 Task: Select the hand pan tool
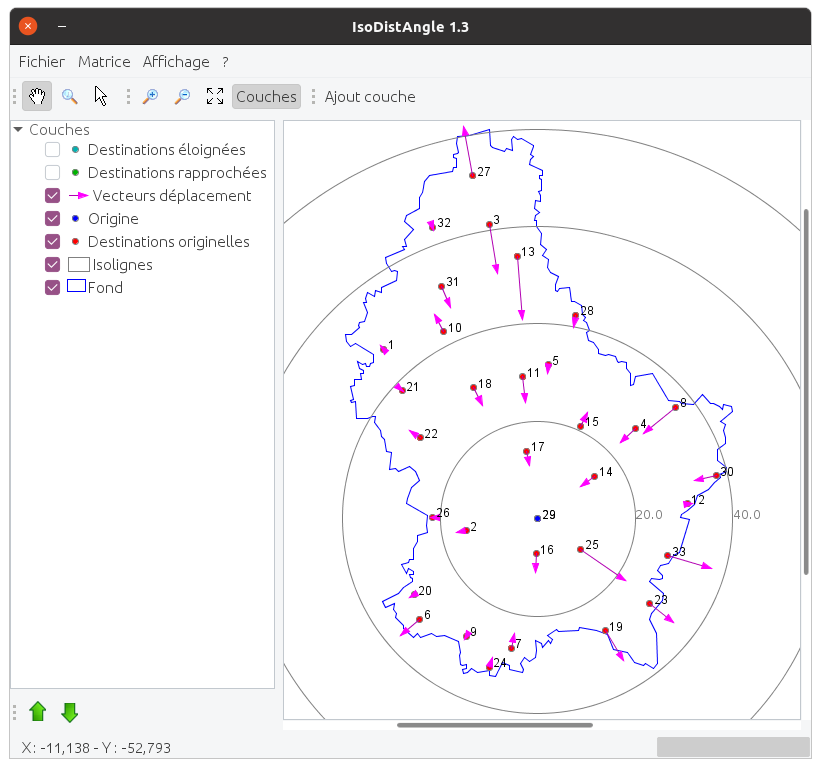point(37,96)
